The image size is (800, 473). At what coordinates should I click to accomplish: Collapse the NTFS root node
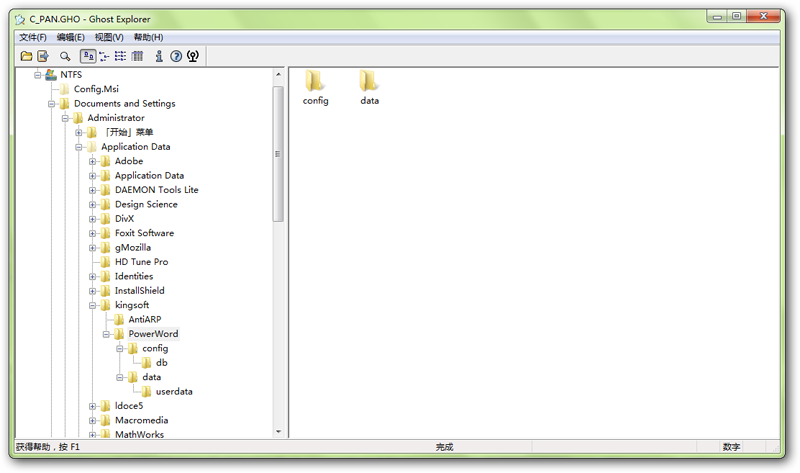coord(38,75)
